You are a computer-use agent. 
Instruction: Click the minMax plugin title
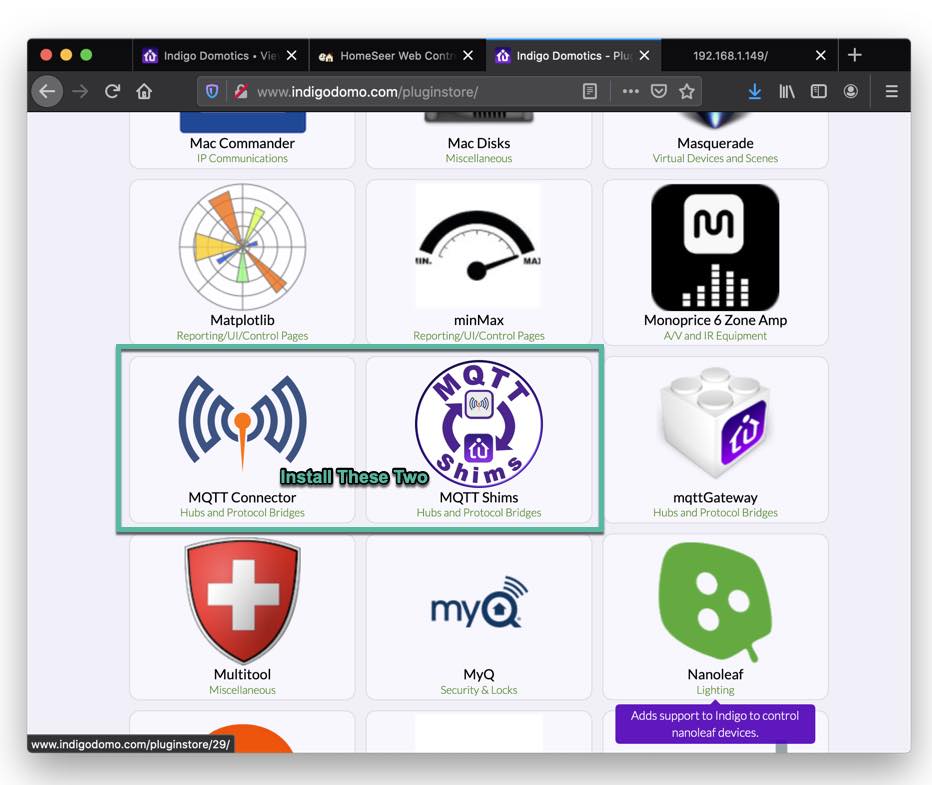[478, 320]
